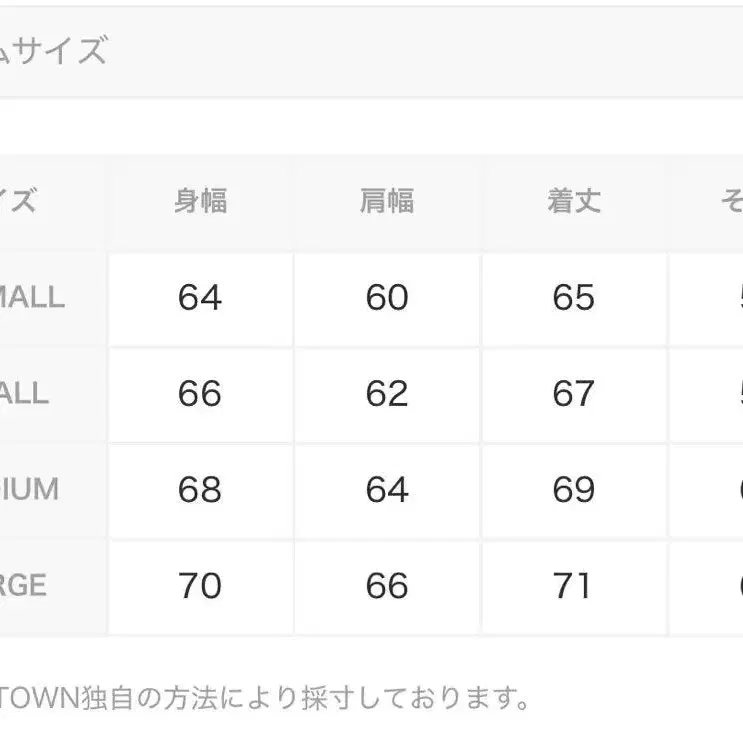Click the measurement method footnote text
The width and height of the screenshot is (743, 743).
[265, 697]
